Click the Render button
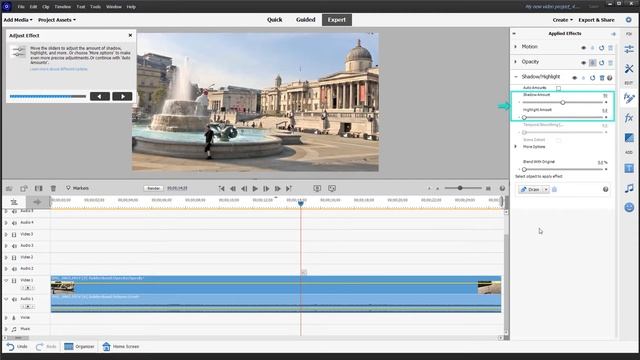This screenshot has width=640, height=360. pos(153,188)
